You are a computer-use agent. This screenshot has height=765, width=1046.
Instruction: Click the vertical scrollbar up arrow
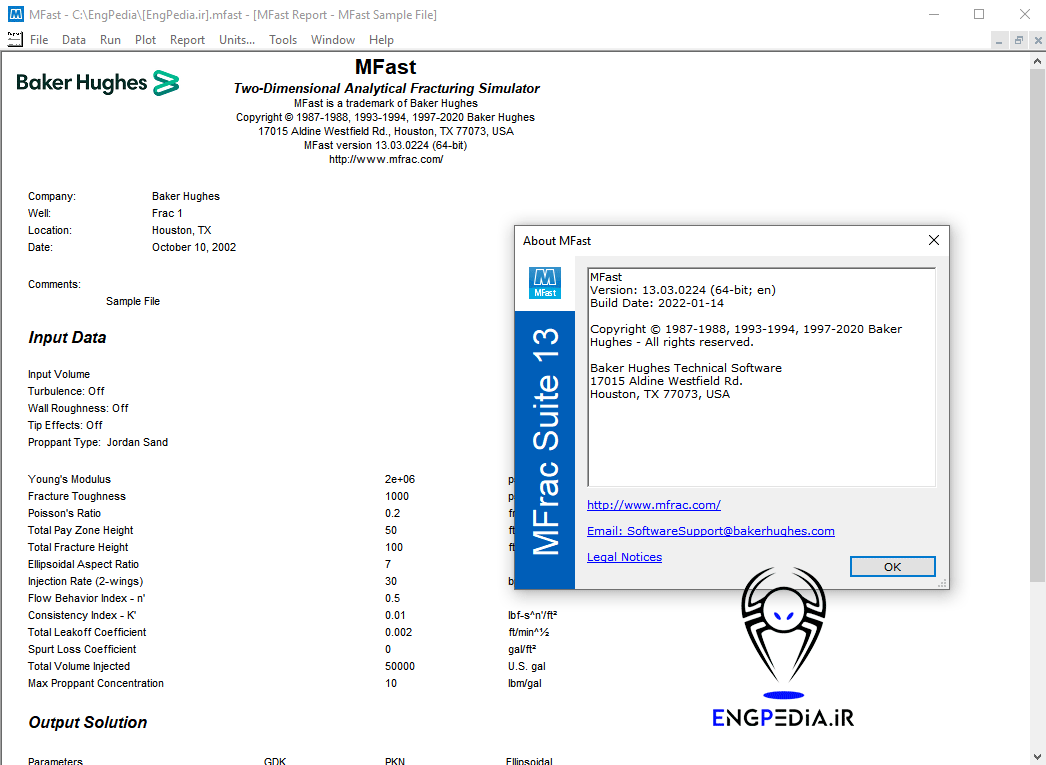(1037, 61)
